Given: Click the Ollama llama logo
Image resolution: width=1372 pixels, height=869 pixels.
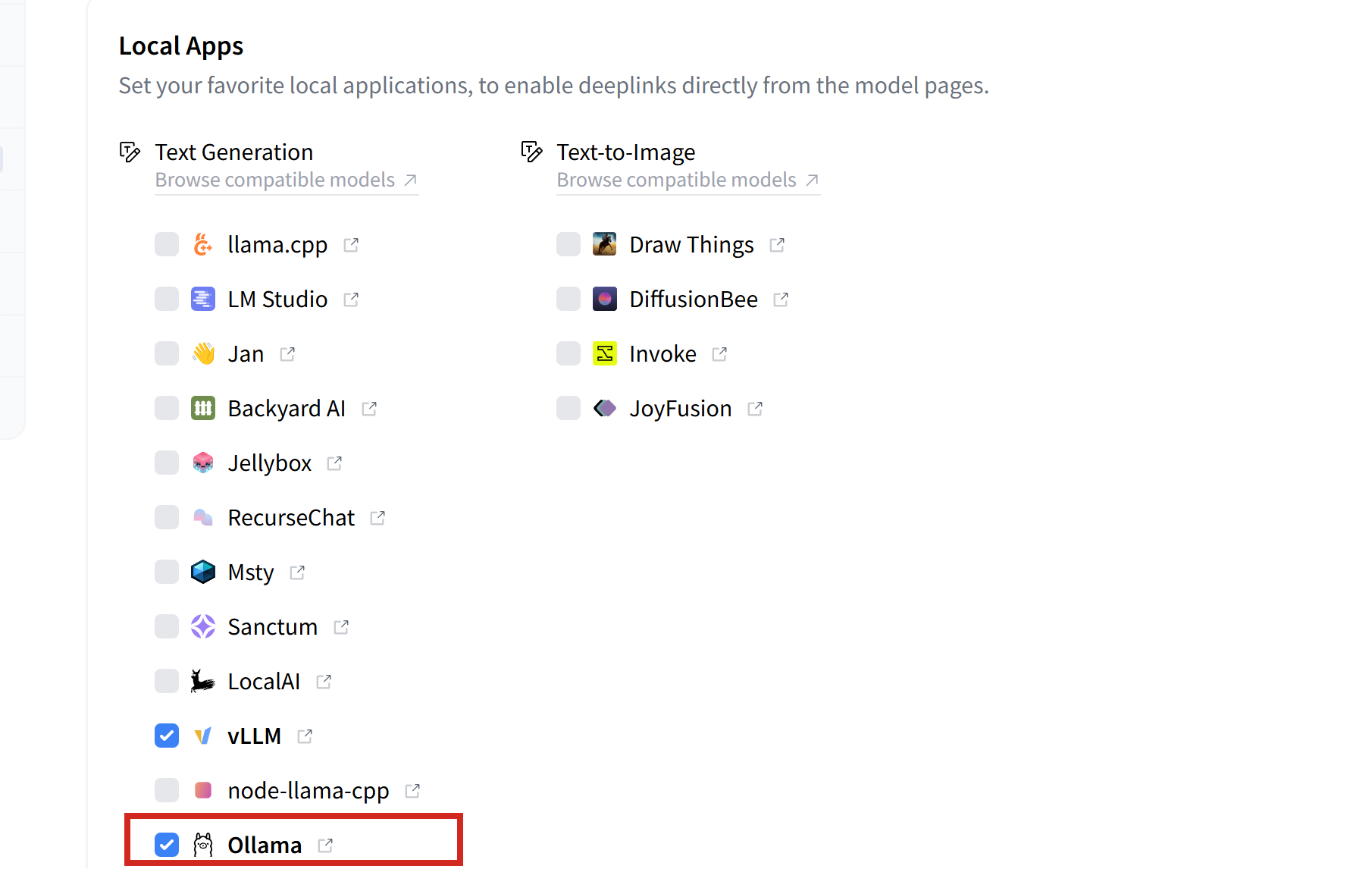Looking at the screenshot, I should click(x=203, y=845).
